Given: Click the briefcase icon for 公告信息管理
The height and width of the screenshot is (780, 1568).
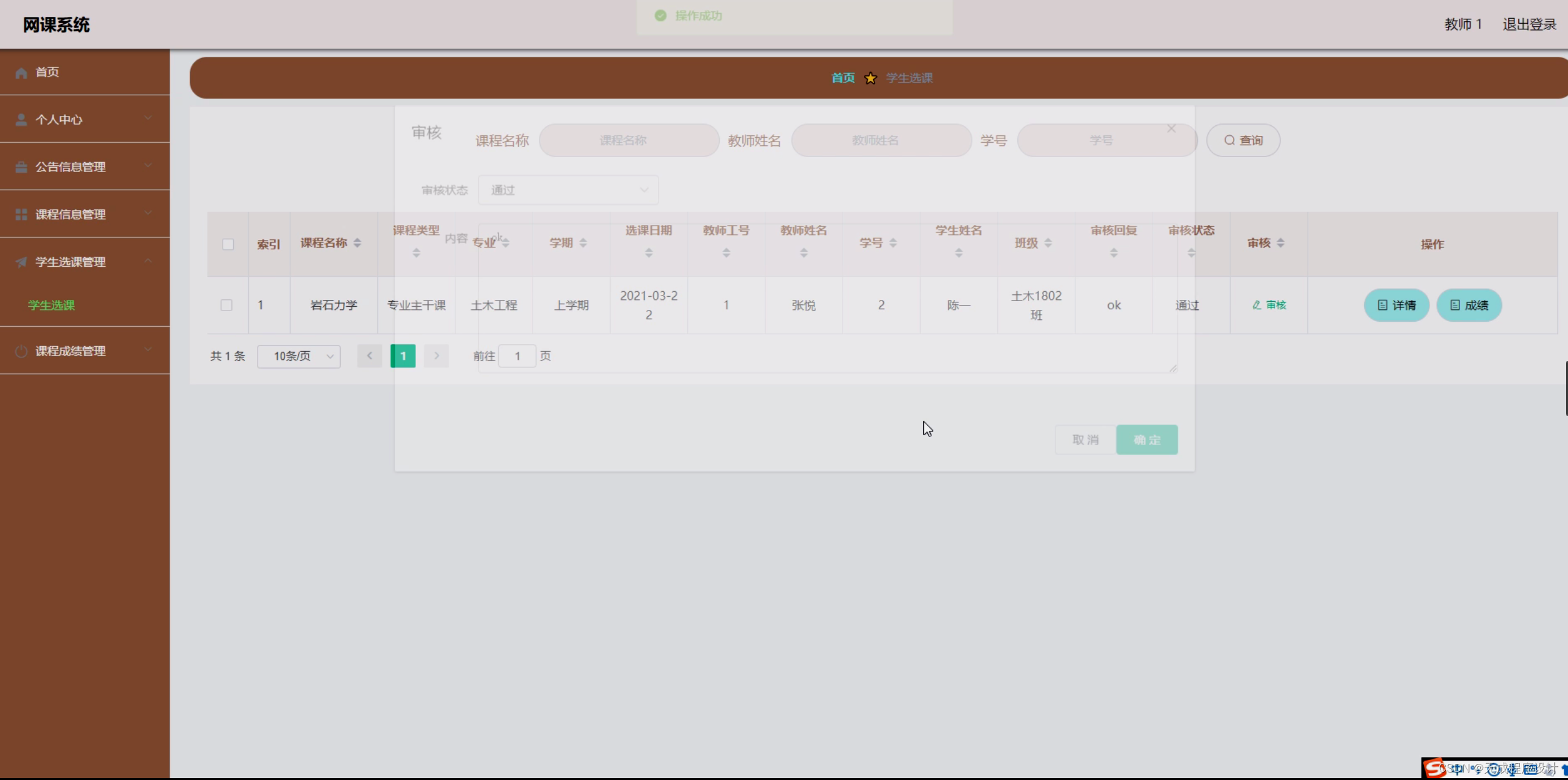Looking at the screenshot, I should point(21,166).
